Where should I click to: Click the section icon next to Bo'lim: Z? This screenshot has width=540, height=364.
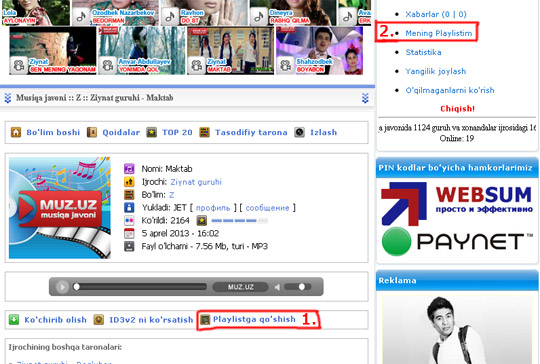(x=129, y=195)
